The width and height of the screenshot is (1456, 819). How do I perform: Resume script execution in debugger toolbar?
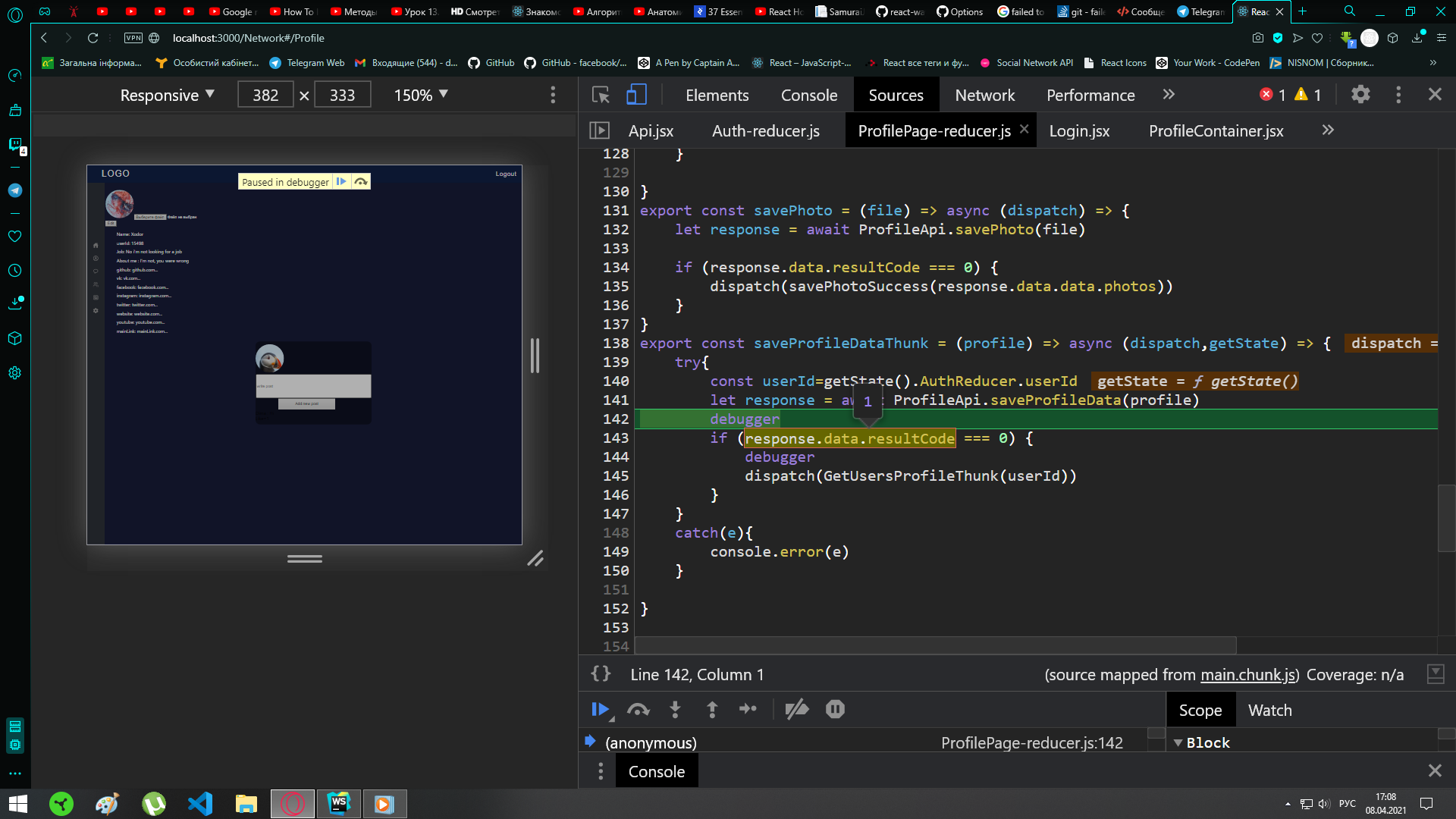tap(600, 709)
